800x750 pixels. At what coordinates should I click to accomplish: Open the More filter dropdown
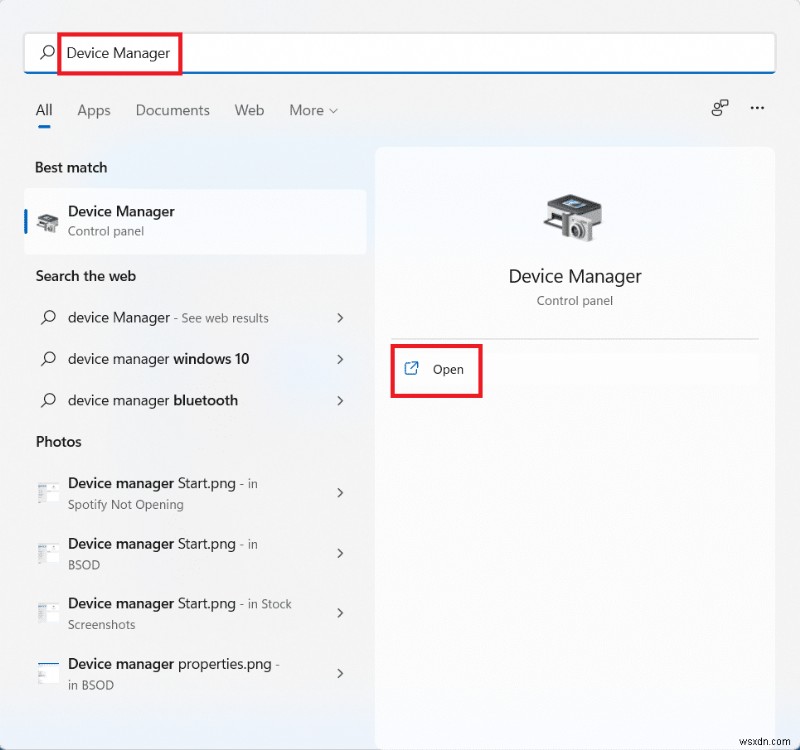[313, 110]
